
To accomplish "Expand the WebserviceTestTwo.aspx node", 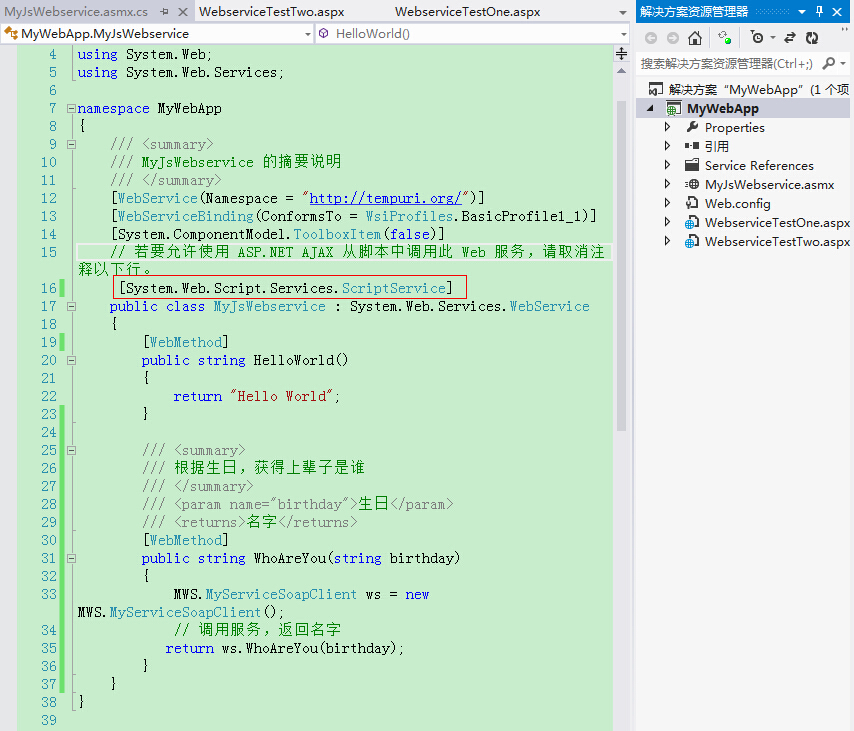I will [668, 241].
